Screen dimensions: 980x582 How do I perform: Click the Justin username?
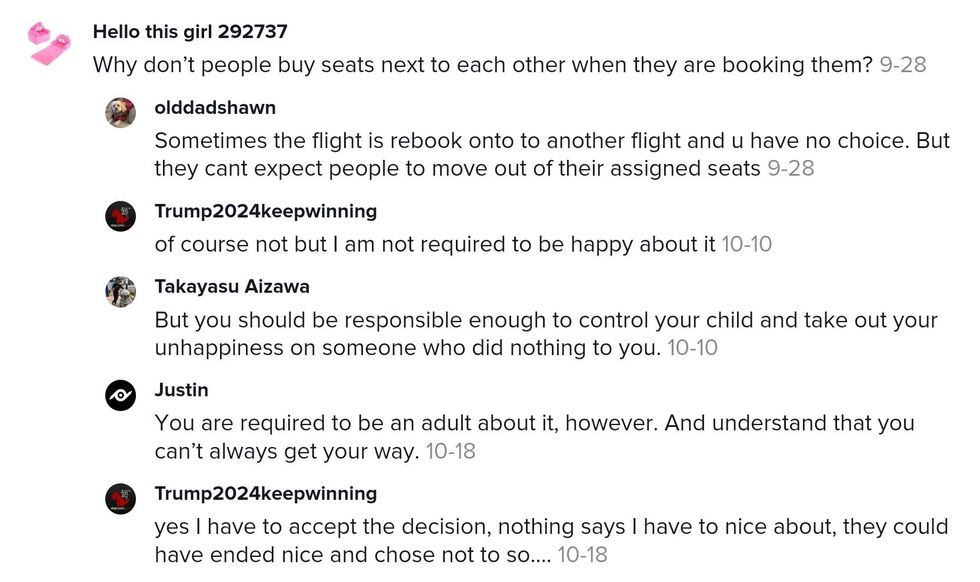[x=181, y=390]
